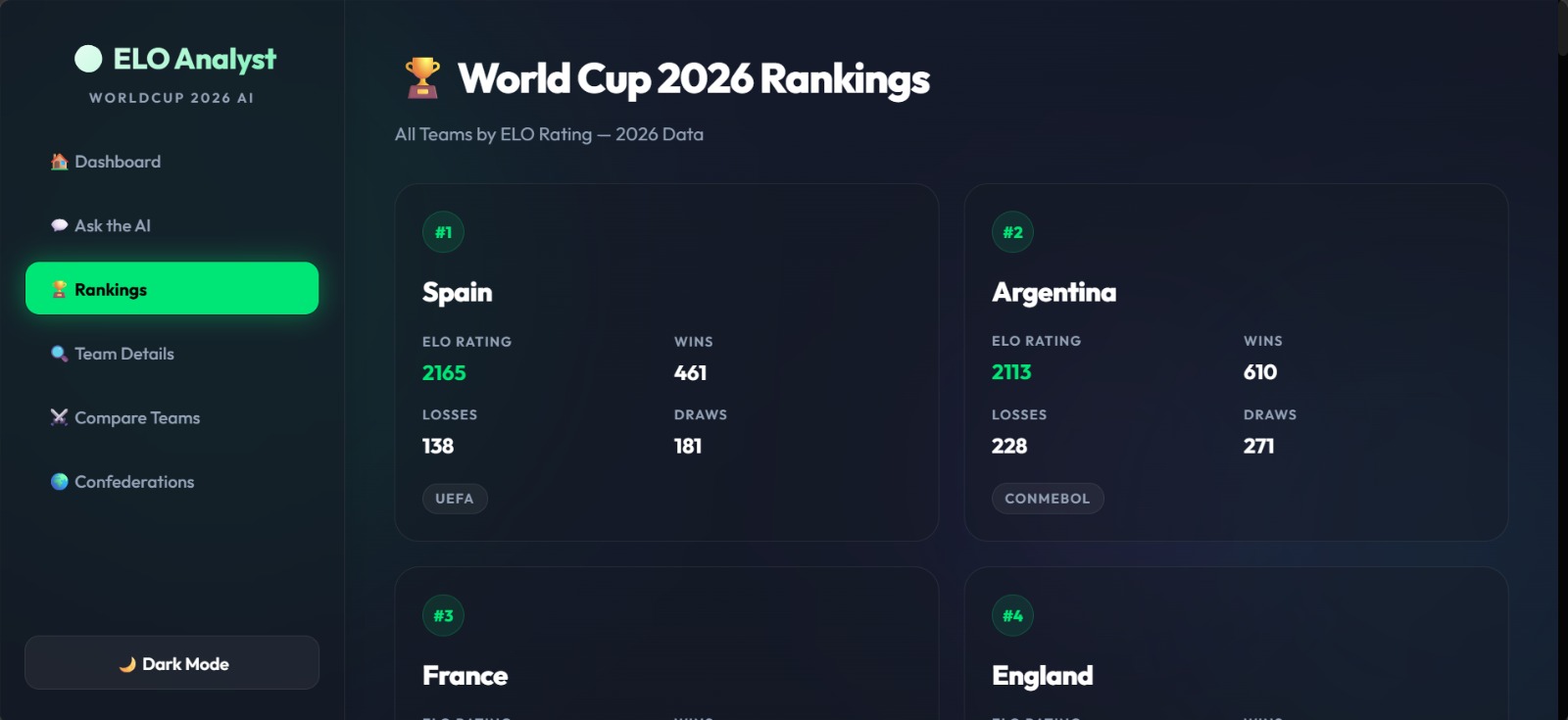Click the globe icon beside Confederations
1568x720 pixels.
point(59,482)
